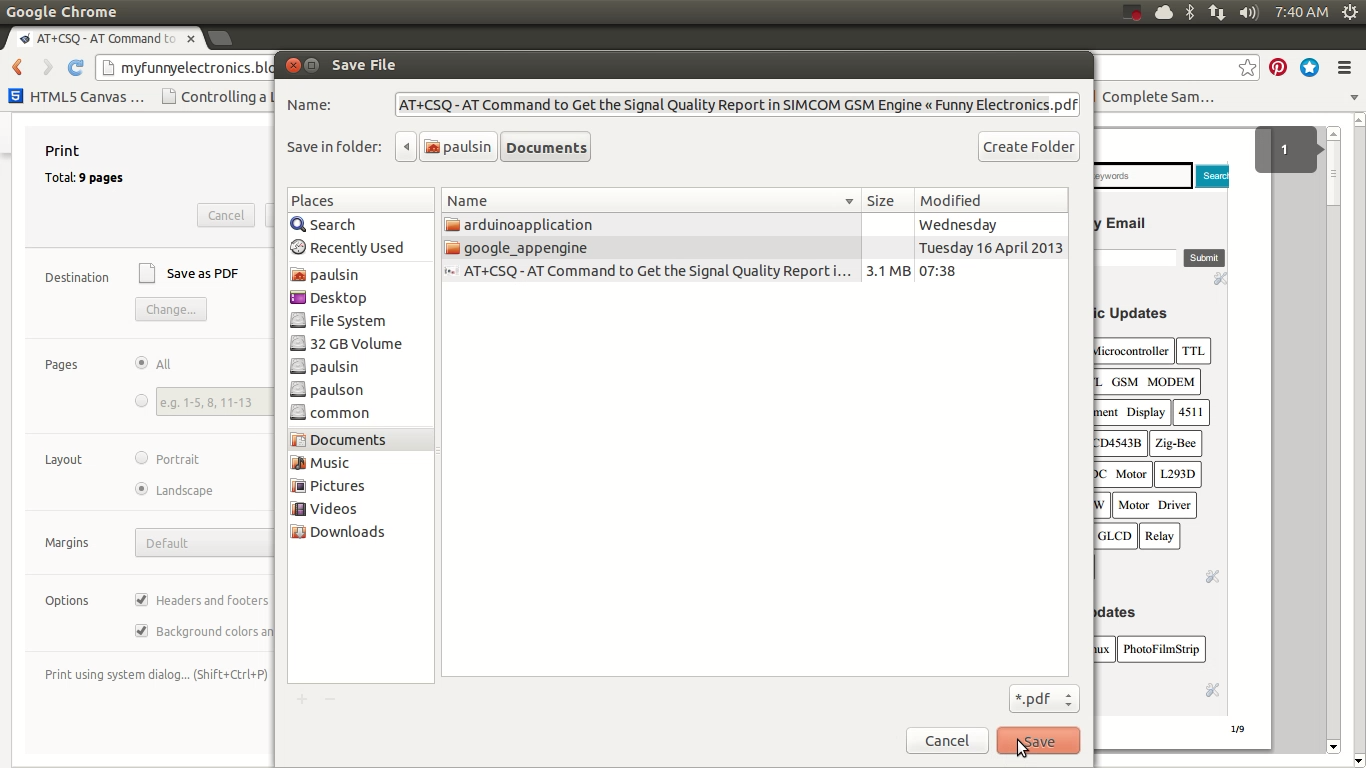Select 32 GB Volume in Places
This screenshot has width=1366, height=768.
360,344
